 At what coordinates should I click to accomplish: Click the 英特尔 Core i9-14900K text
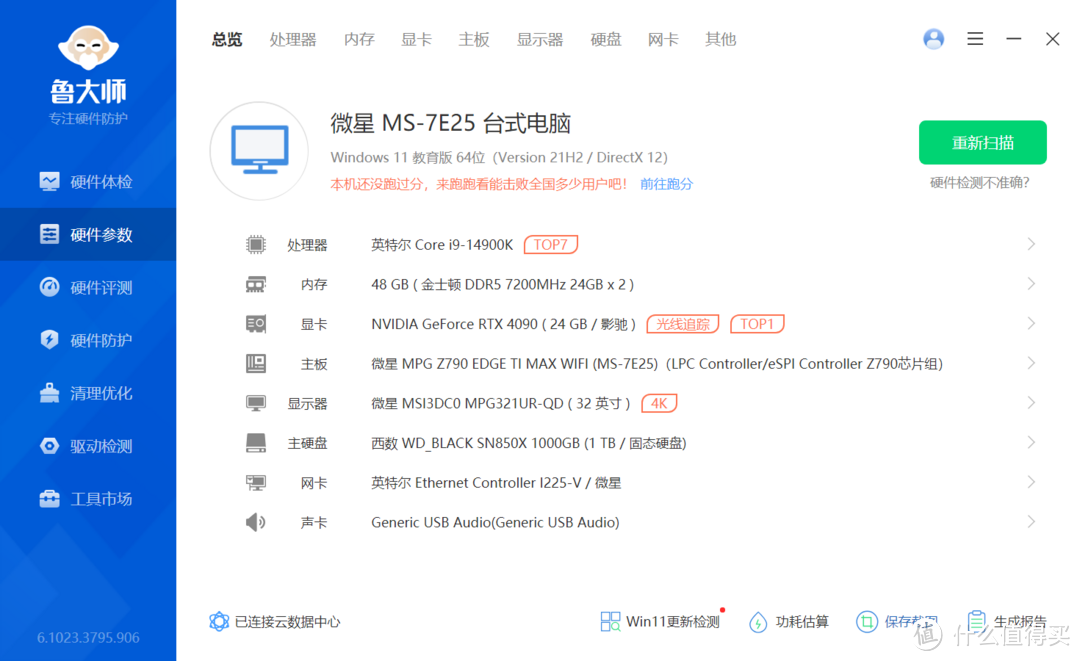pos(442,245)
